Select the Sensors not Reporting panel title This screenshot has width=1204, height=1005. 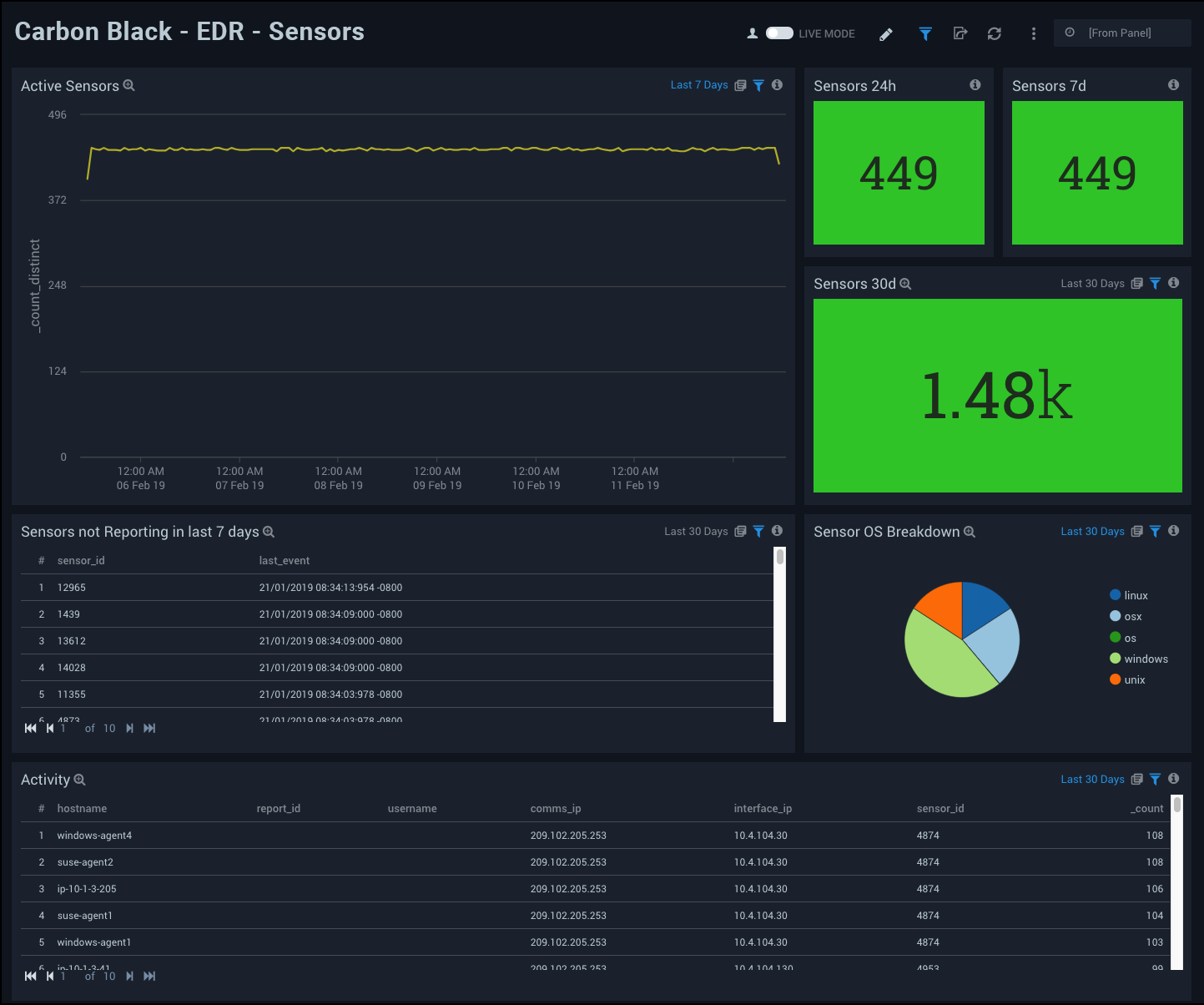(x=140, y=532)
